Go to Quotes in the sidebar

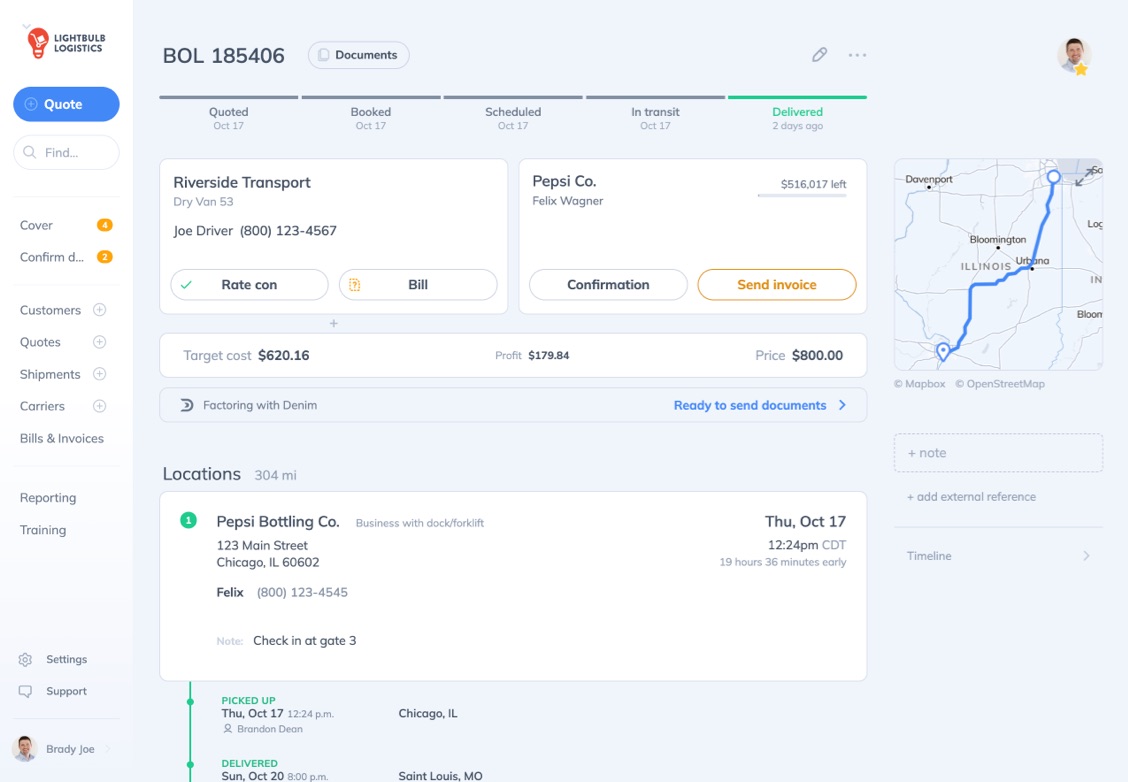(40, 342)
